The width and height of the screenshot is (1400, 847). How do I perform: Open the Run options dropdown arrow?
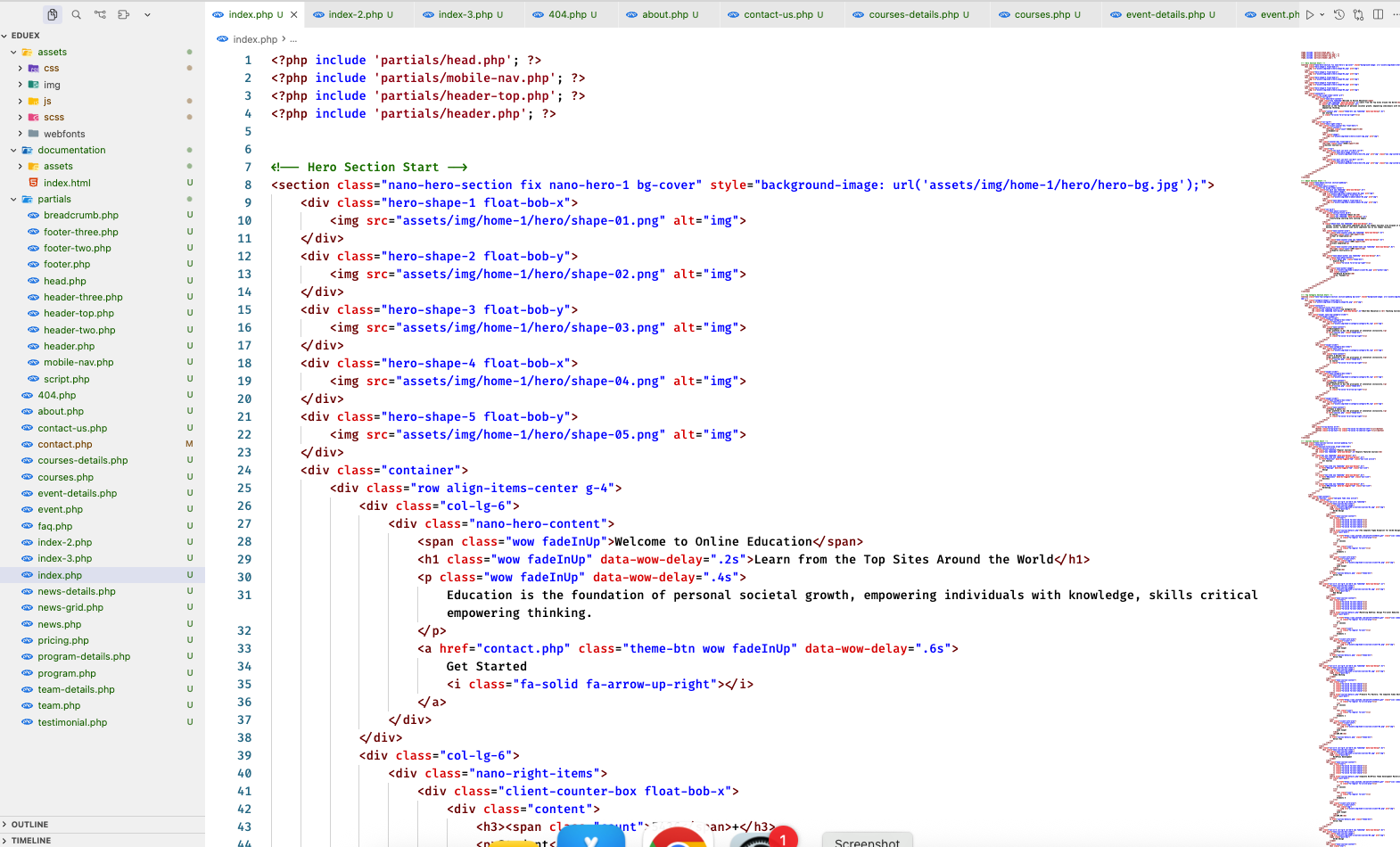coord(1322,14)
